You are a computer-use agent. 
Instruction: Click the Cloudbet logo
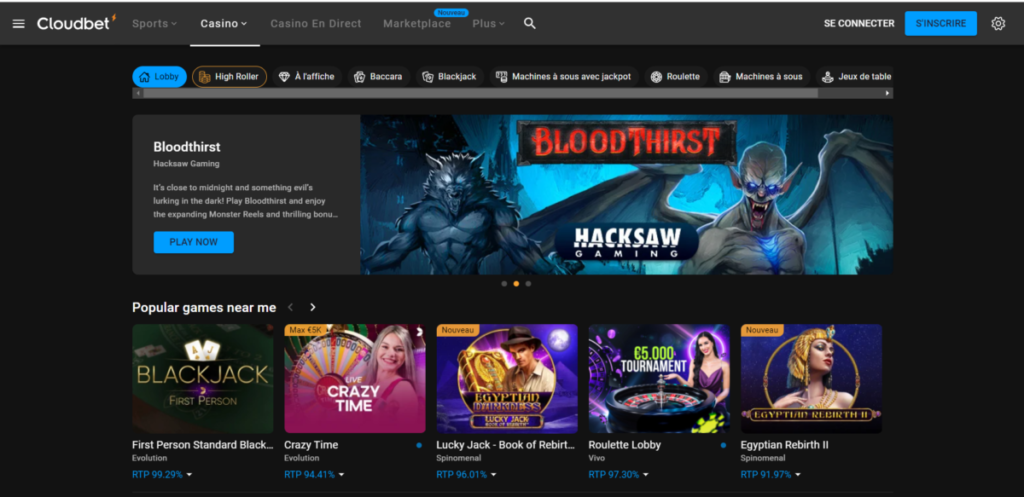tap(76, 23)
